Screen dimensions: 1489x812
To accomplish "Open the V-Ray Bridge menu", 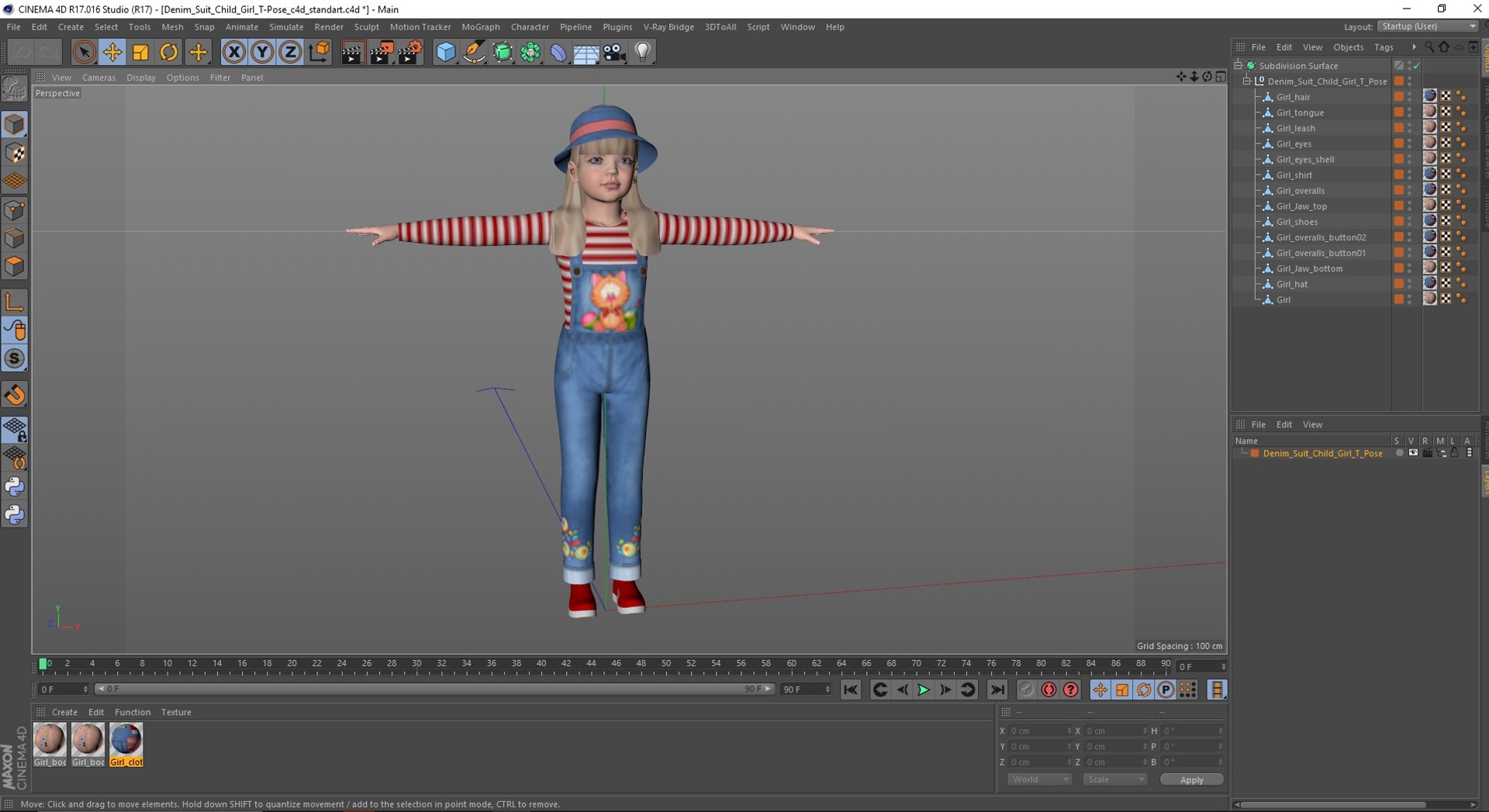I will (668, 26).
